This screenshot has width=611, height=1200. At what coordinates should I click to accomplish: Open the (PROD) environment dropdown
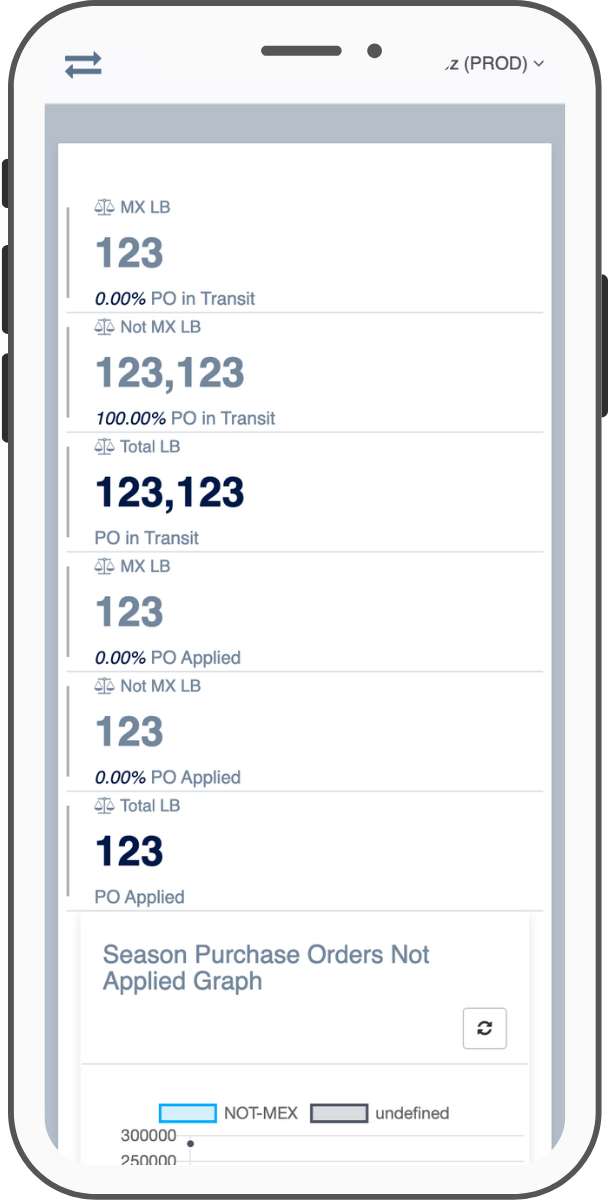click(495, 63)
